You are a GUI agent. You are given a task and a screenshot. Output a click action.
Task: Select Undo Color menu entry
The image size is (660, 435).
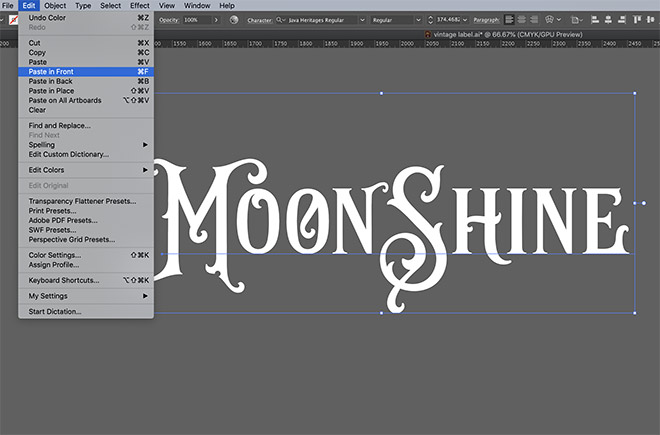49,18
